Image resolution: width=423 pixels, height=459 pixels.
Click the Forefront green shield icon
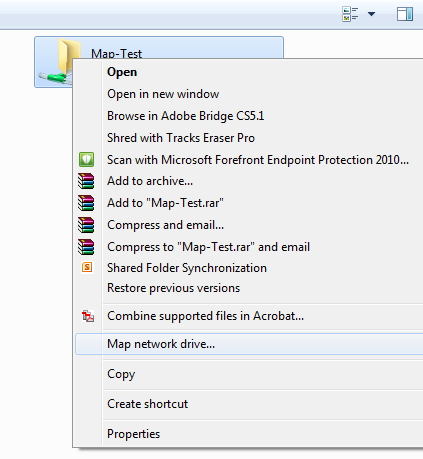86,159
